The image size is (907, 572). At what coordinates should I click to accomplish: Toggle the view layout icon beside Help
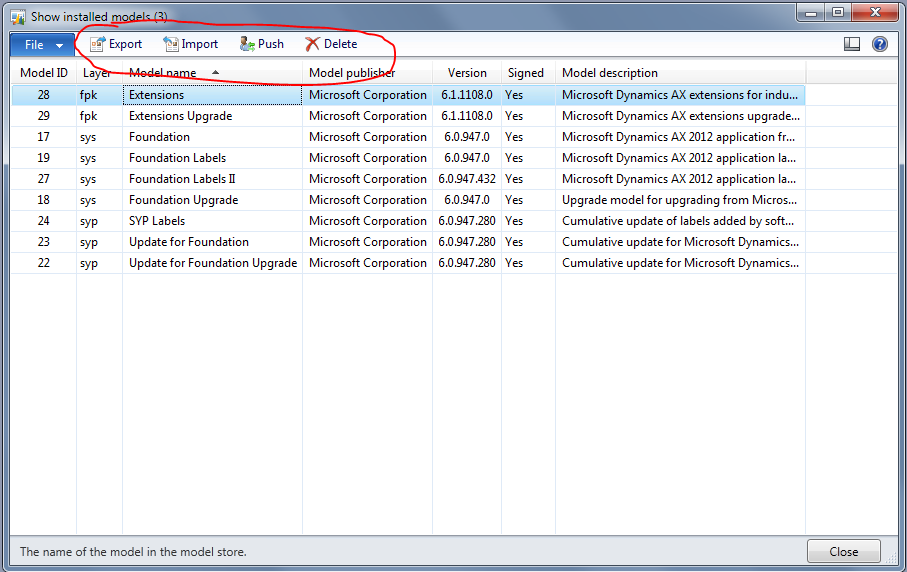852,44
